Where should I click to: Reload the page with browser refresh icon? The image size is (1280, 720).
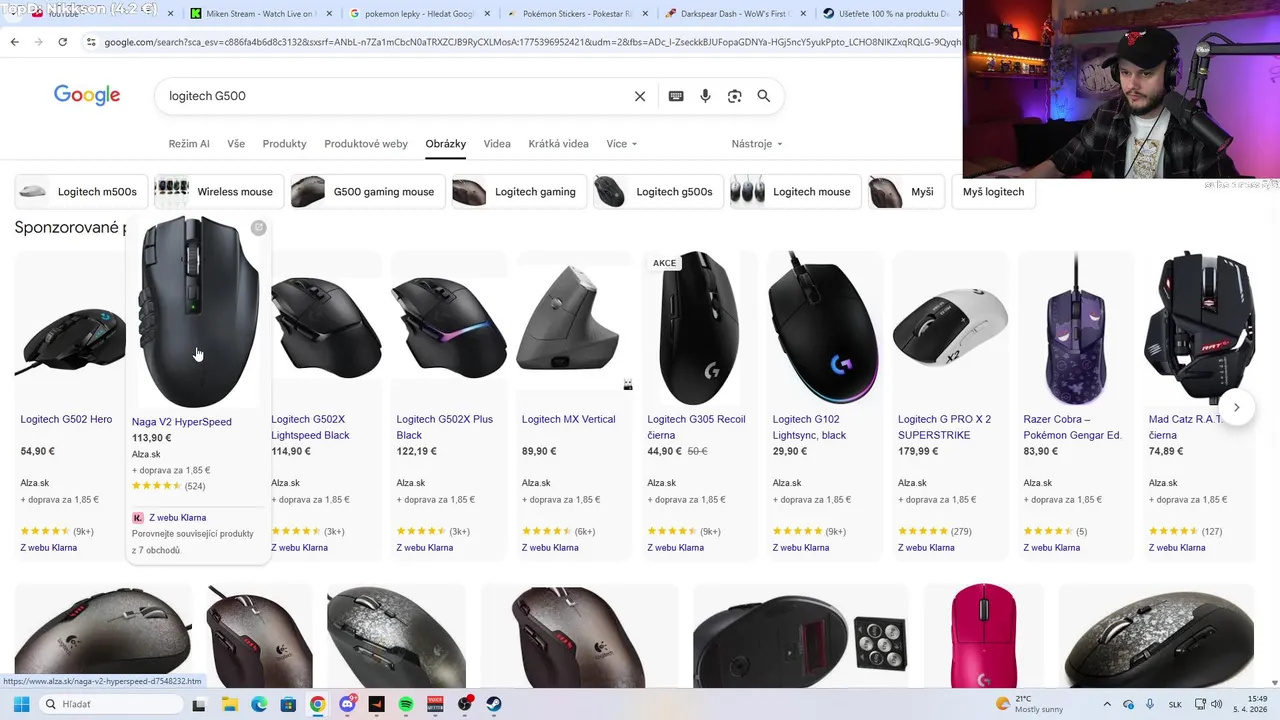(x=62, y=42)
